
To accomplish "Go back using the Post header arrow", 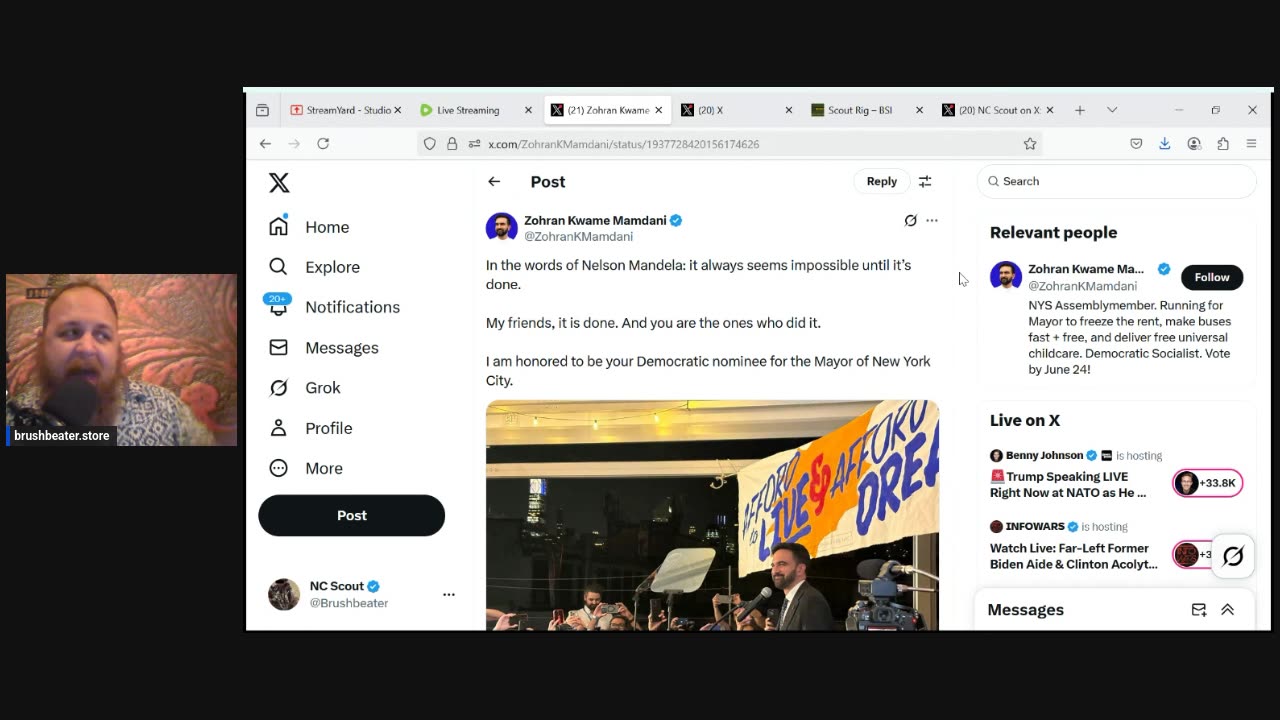I will click(494, 181).
